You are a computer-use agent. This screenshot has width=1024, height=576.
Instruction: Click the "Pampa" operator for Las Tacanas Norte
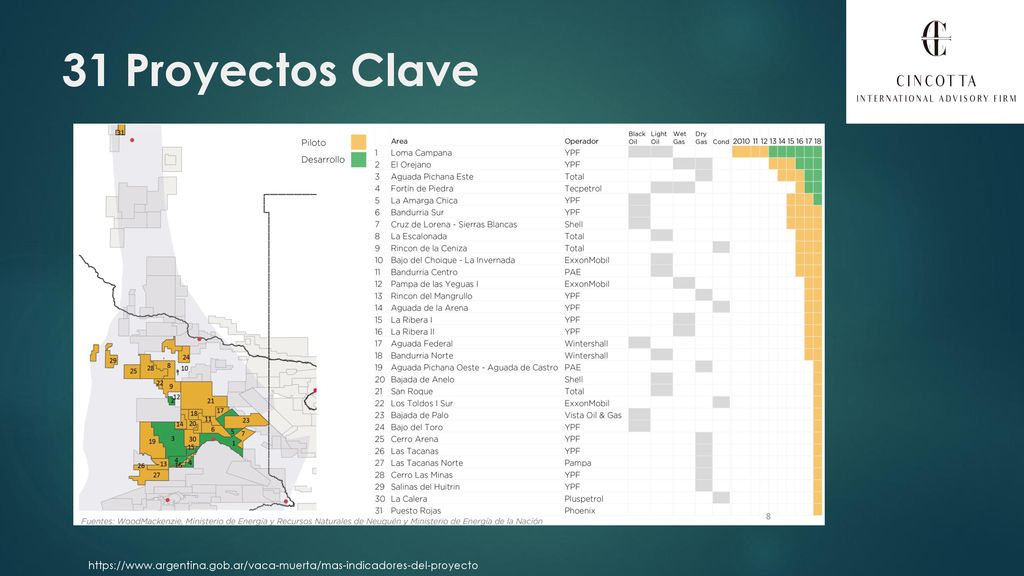(x=578, y=463)
